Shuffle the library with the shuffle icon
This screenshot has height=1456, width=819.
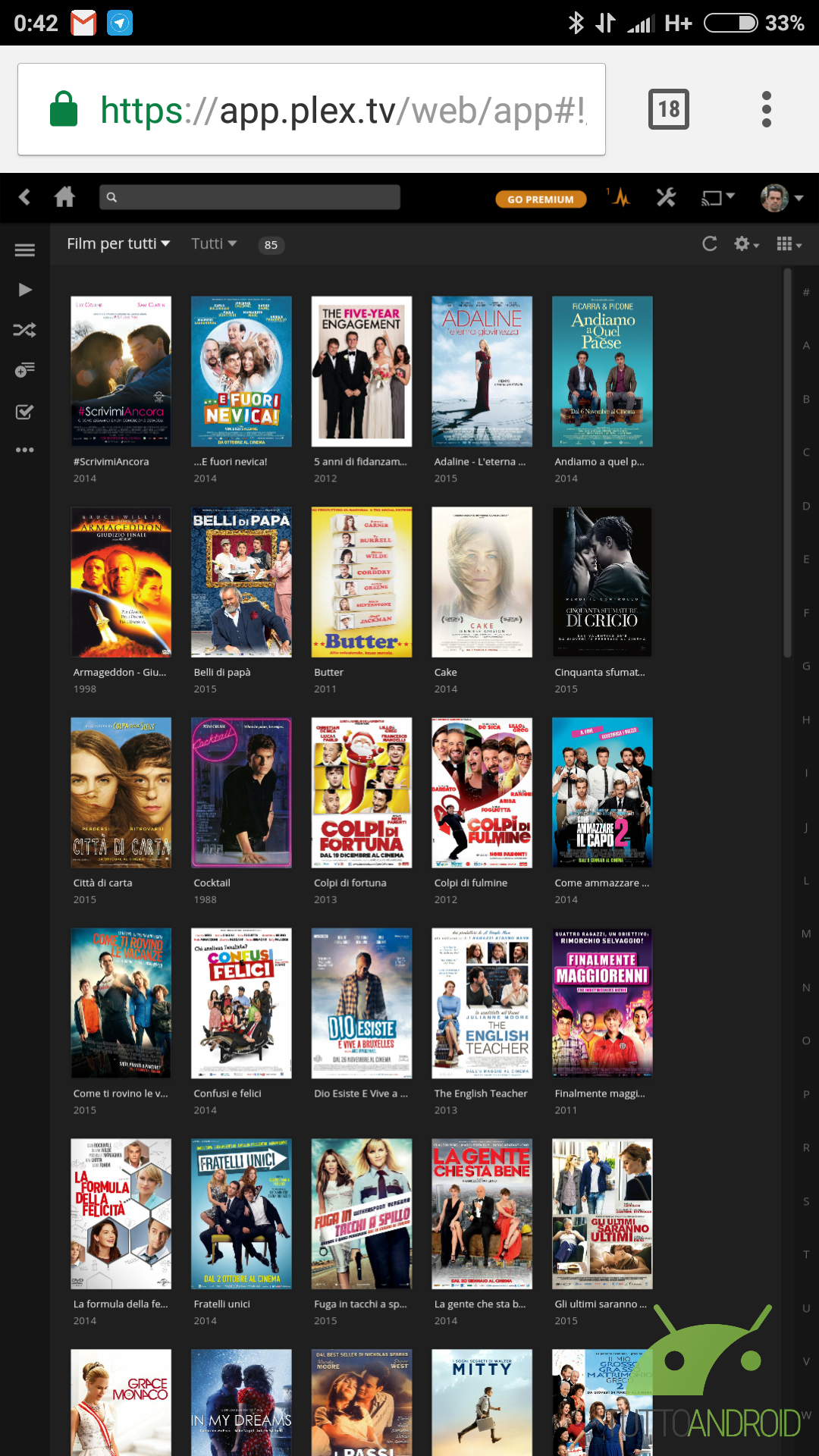(x=25, y=330)
